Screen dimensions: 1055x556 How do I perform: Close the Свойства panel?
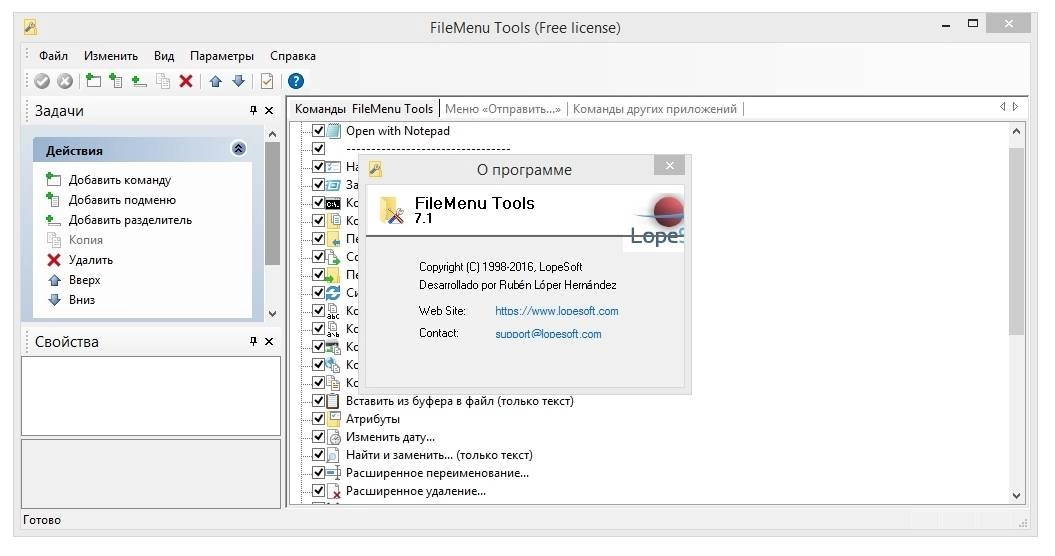pyautogui.click(x=268, y=341)
